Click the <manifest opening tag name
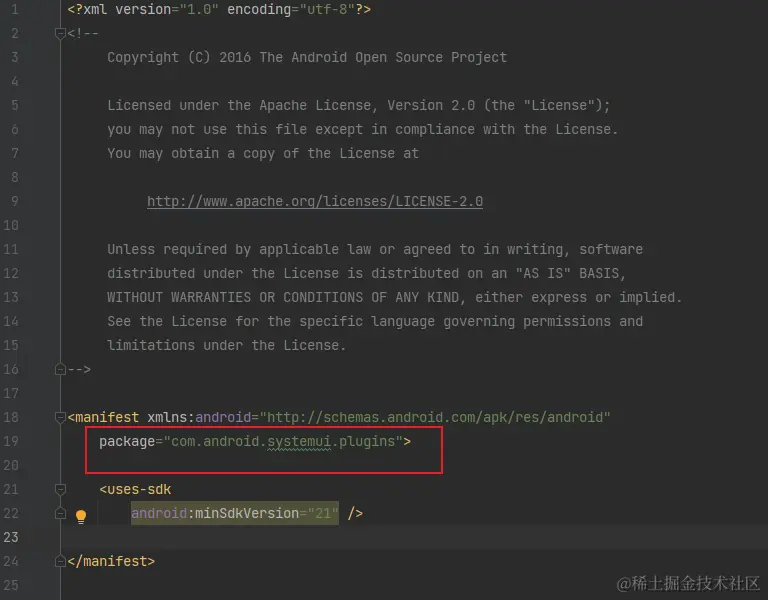This screenshot has width=768, height=600. [103, 417]
